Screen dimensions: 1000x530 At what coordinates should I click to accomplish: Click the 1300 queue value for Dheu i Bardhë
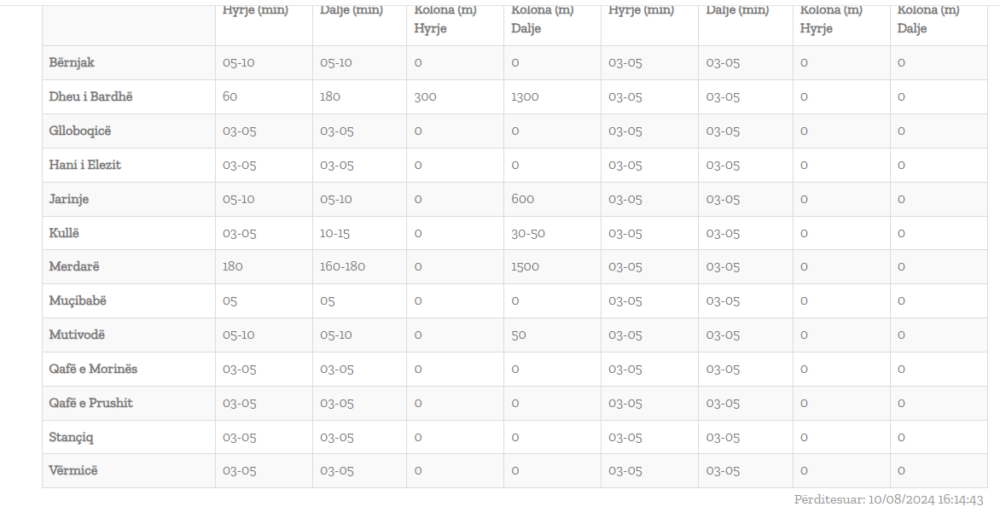(x=526, y=97)
